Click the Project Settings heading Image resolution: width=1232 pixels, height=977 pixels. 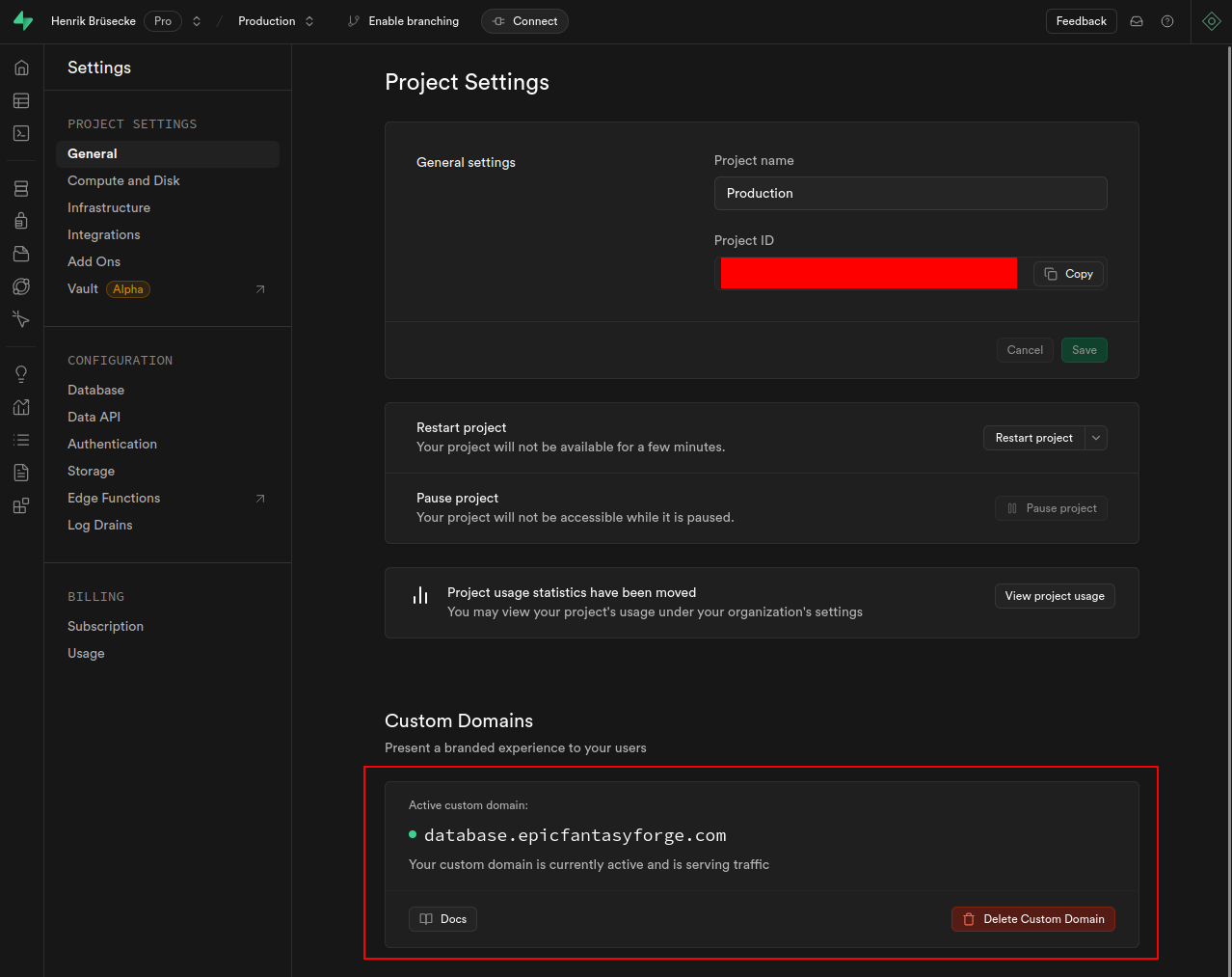pos(467,82)
